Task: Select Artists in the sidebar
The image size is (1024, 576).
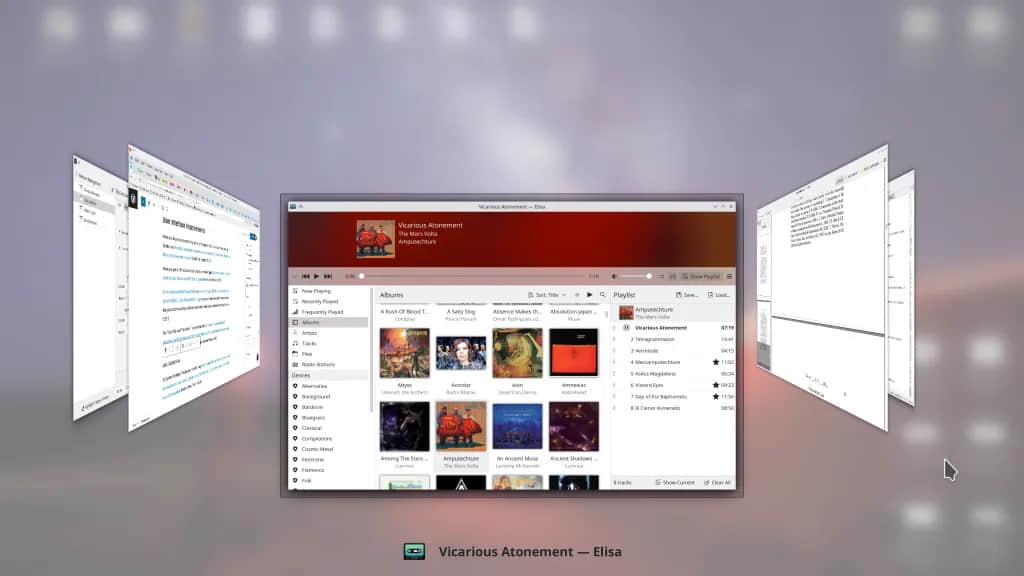Action: [x=330, y=333]
